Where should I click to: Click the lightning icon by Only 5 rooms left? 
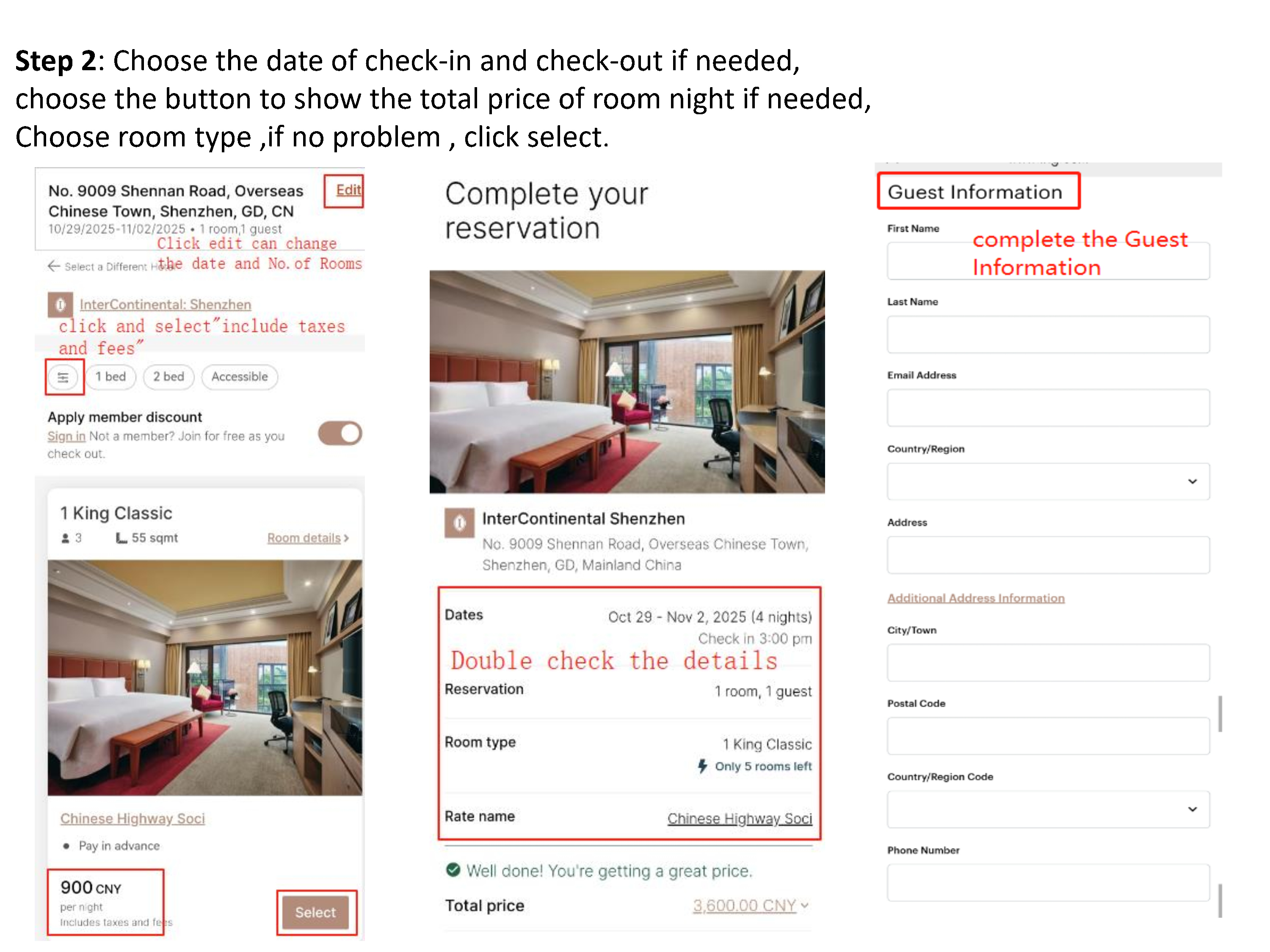tap(702, 766)
